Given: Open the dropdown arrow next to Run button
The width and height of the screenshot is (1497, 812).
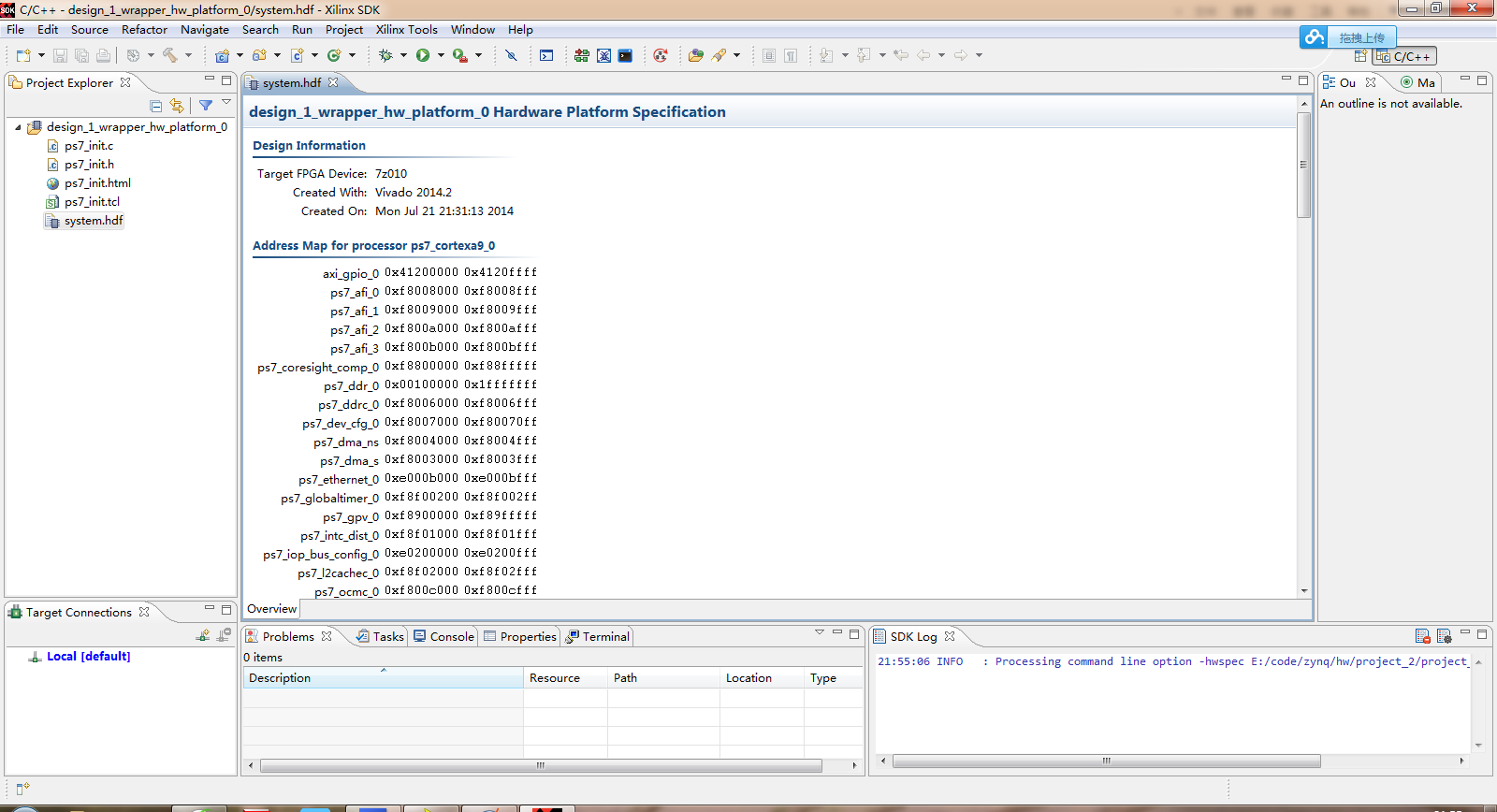Looking at the screenshot, I should [x=441, y=55].
